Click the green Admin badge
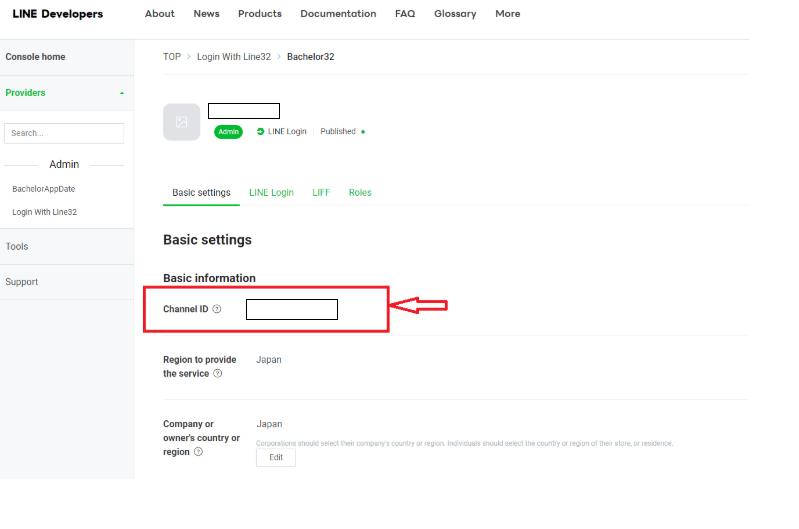This screenshot has width=799, height=529. tap(228, 132)
